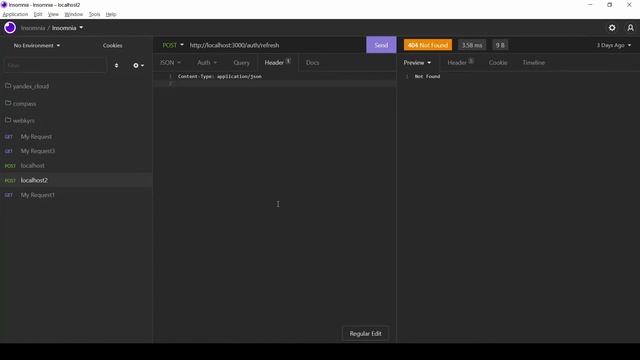Select the My Request3 item

76,151
